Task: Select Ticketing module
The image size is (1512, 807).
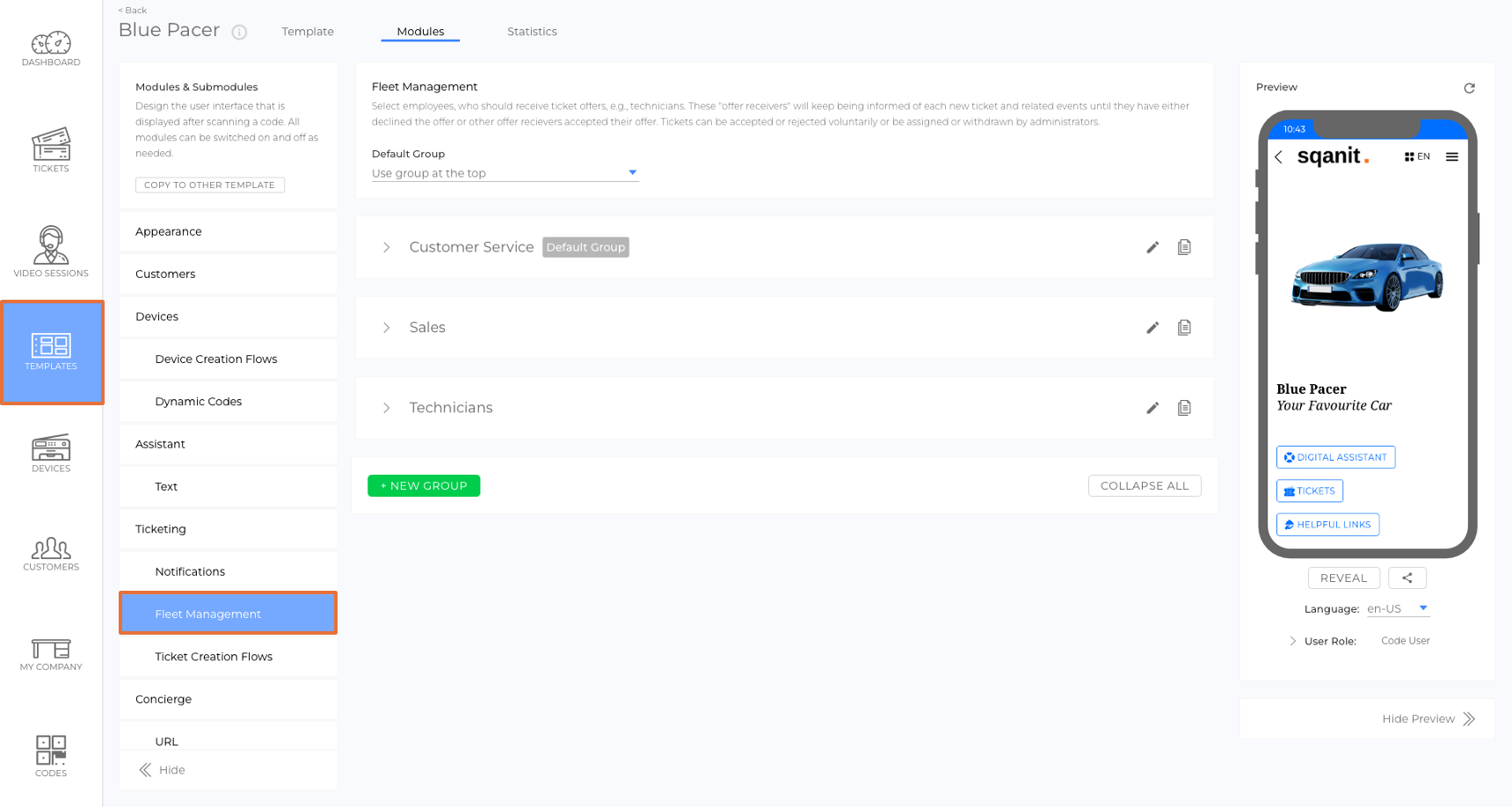Action: pyautogui.click(x=229, y=529)
